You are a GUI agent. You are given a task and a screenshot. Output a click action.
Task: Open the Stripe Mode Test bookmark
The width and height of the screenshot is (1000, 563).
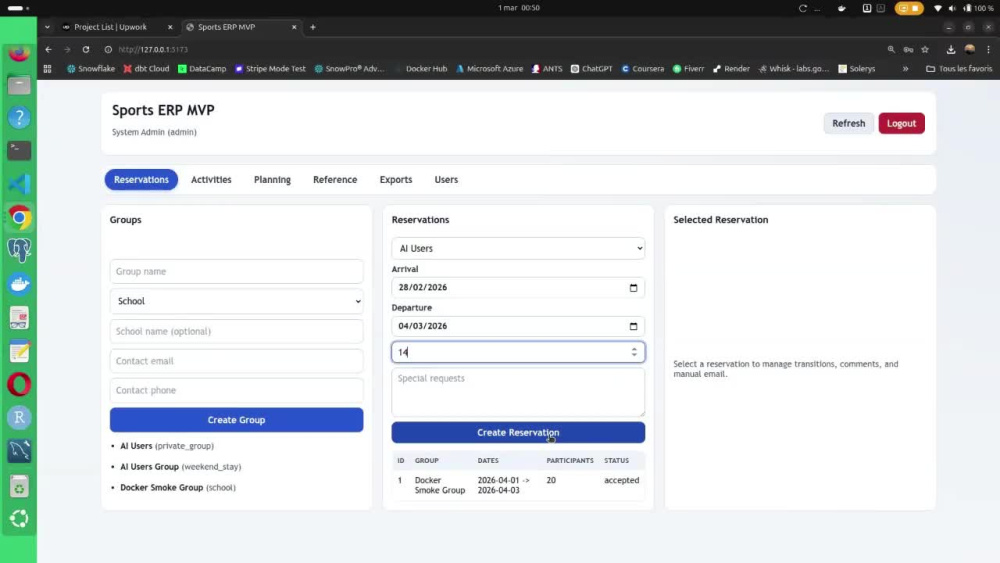click(270, 69)
